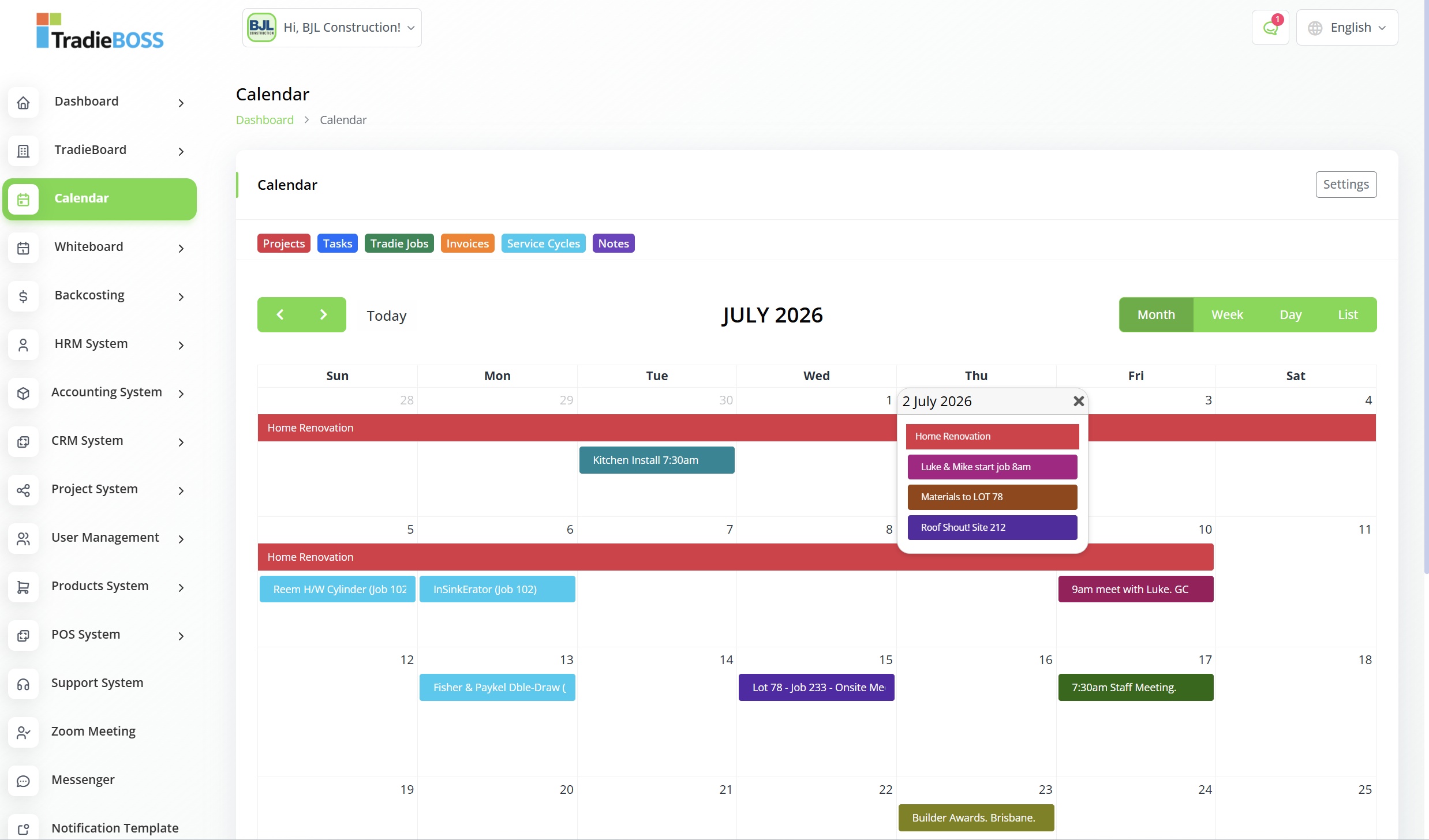Click the Support System headset icon
Viewport: 1429px width, 840px height.
click(x=23, y=684)
